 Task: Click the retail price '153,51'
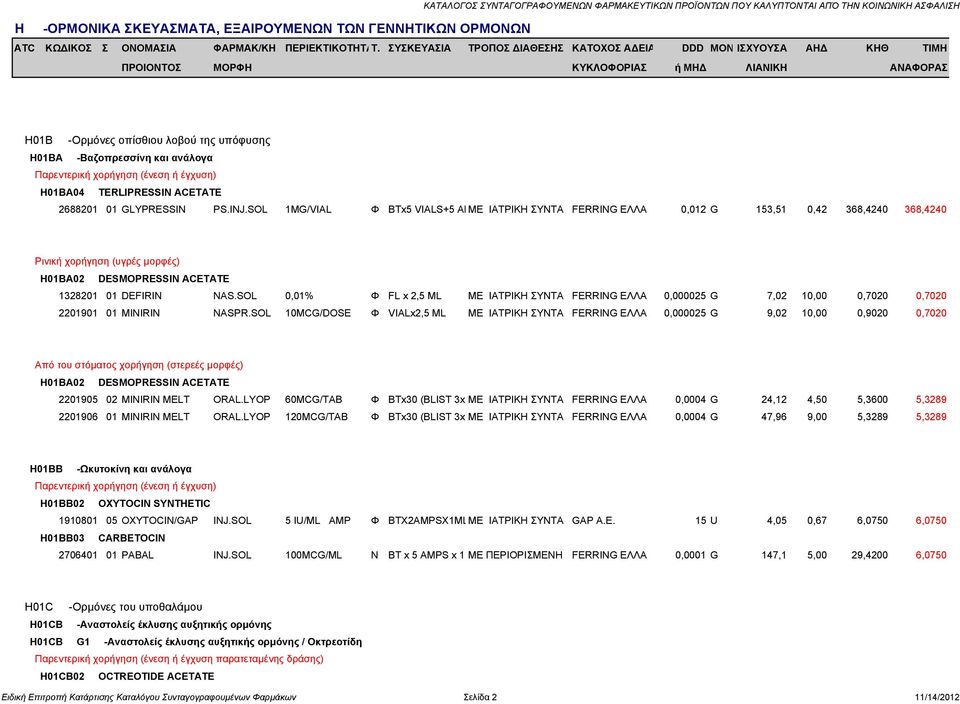[x=771, y=209]
